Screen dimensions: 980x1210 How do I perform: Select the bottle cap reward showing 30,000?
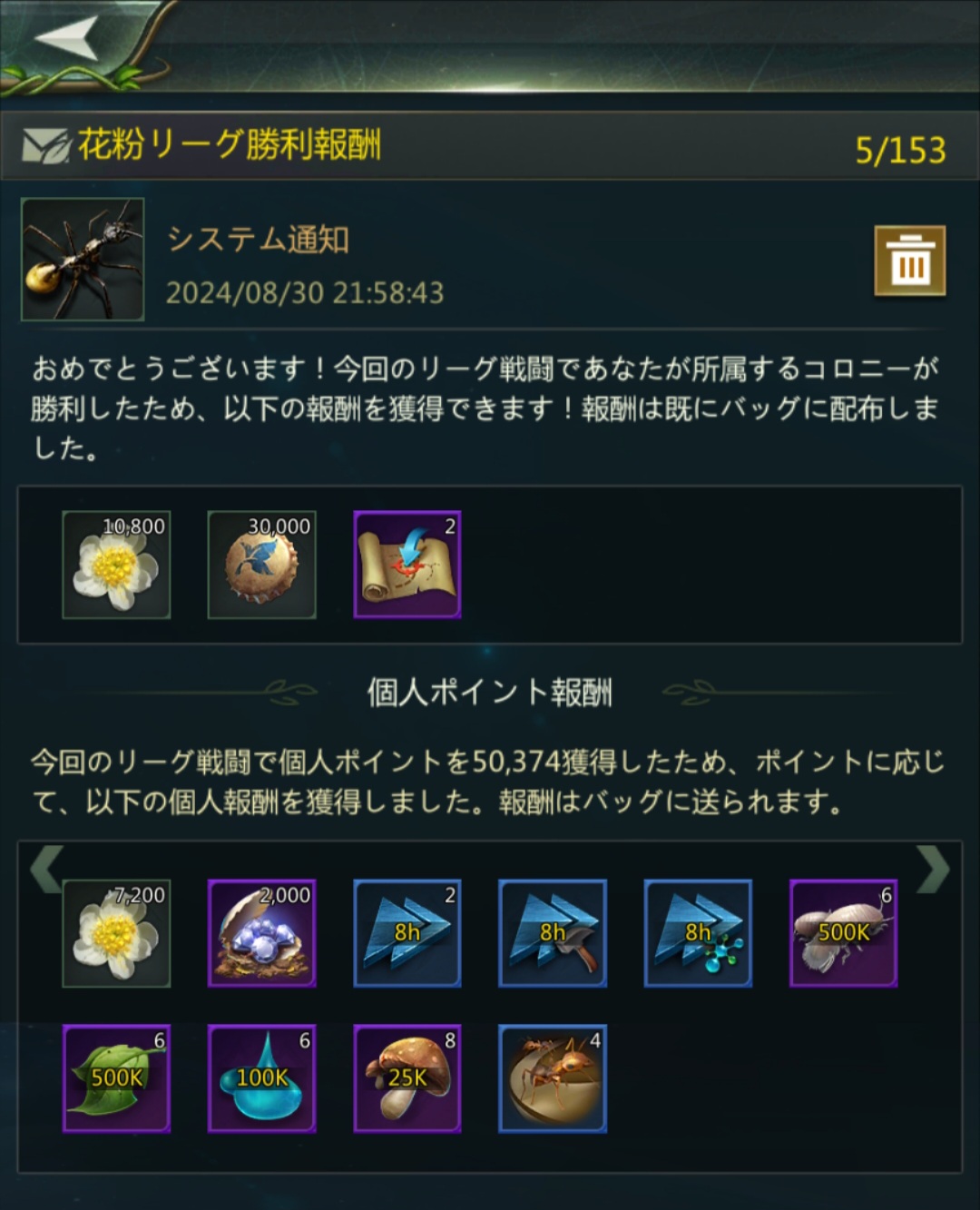[262, 565]
